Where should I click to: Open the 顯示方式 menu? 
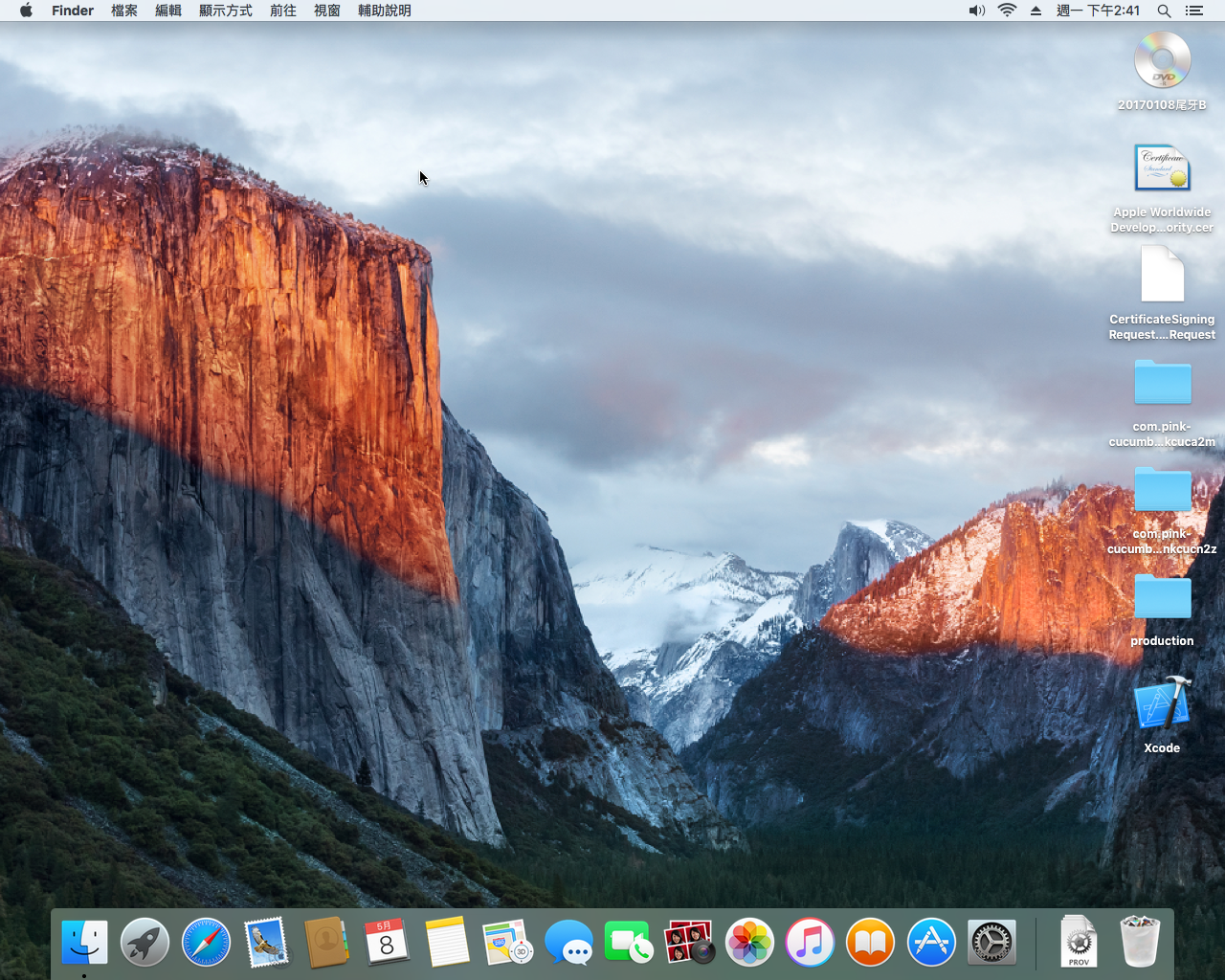tap(226, 11)
